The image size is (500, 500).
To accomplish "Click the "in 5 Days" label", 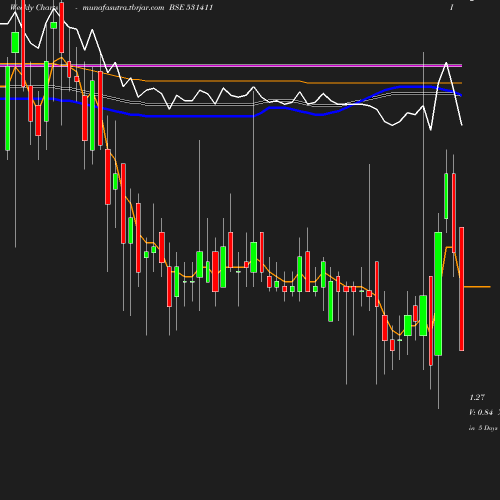I will (x=483, y=428).
